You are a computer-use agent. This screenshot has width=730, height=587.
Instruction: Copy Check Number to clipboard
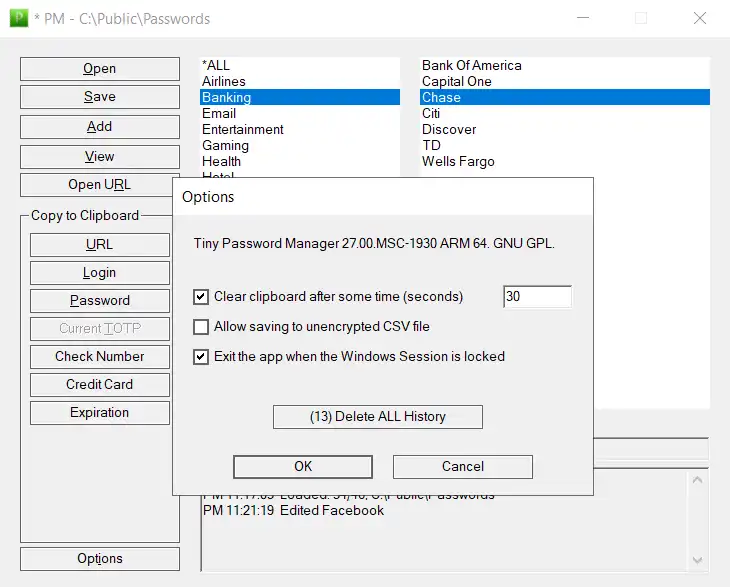(x=100, y=357)
